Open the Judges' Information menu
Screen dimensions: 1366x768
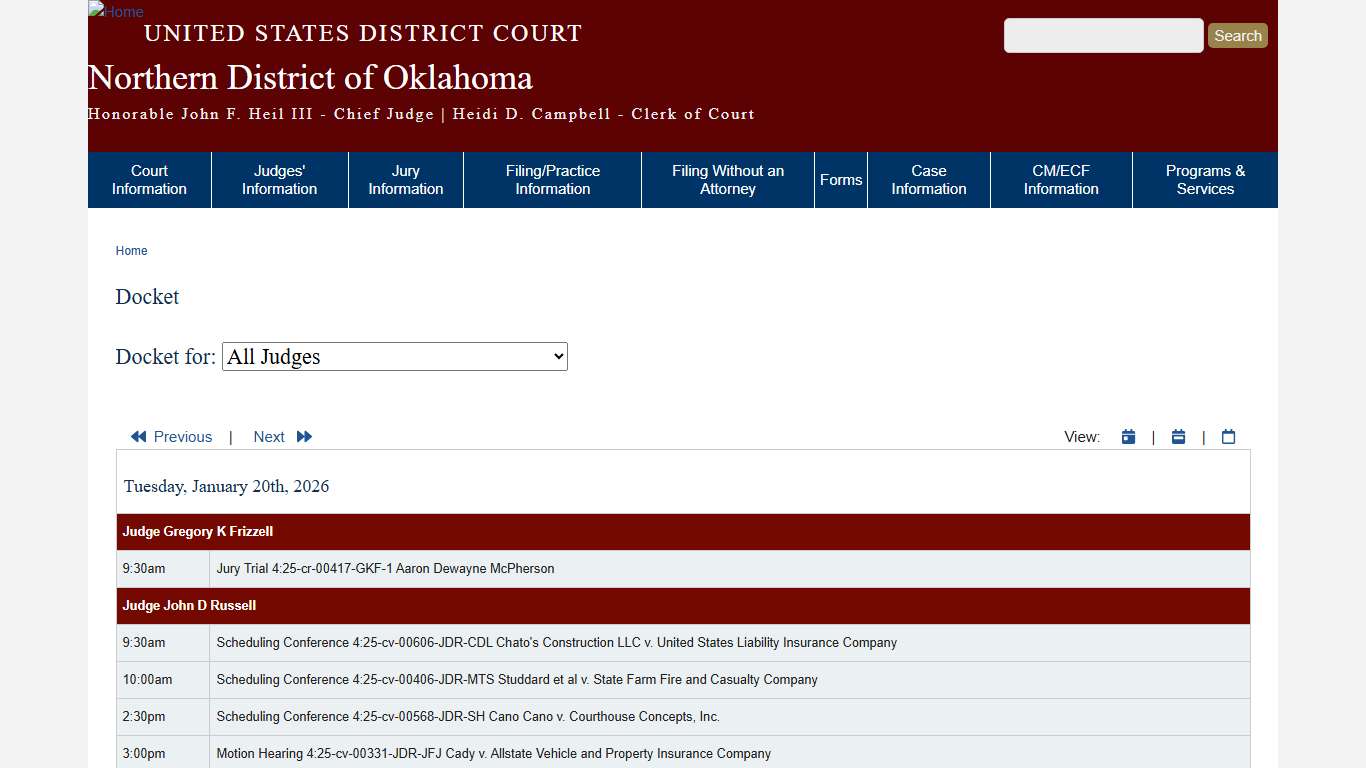[x=279, y=180]
